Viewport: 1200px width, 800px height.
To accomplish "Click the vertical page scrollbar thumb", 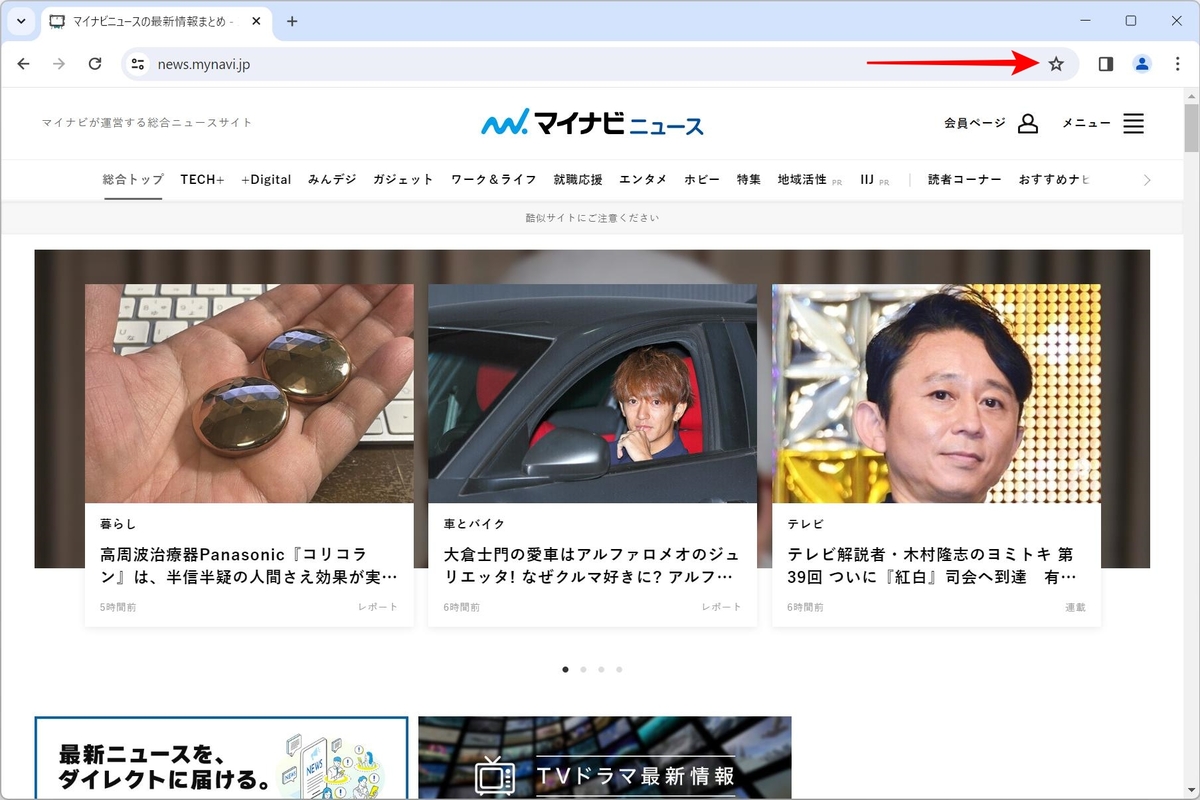I will [1191, 127].
